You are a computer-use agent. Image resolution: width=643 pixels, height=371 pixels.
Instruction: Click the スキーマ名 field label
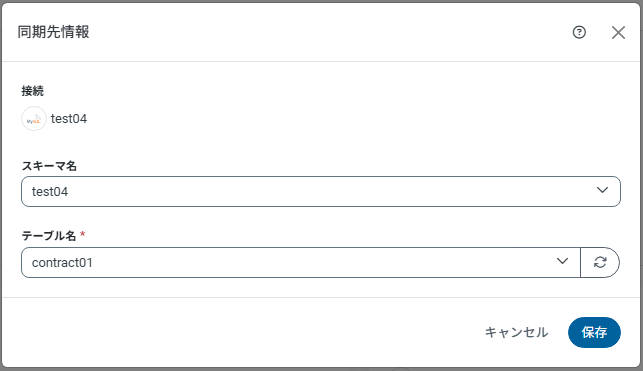click(49, 166)
